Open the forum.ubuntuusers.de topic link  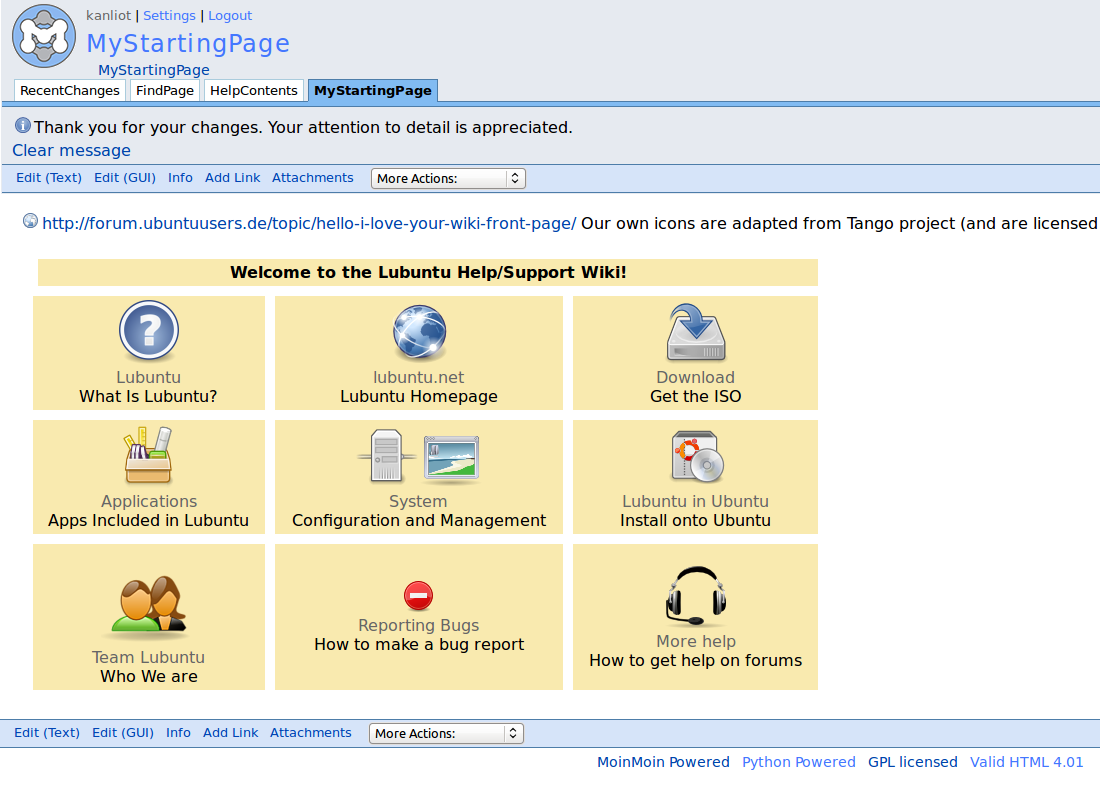click(x=309, y=224)
